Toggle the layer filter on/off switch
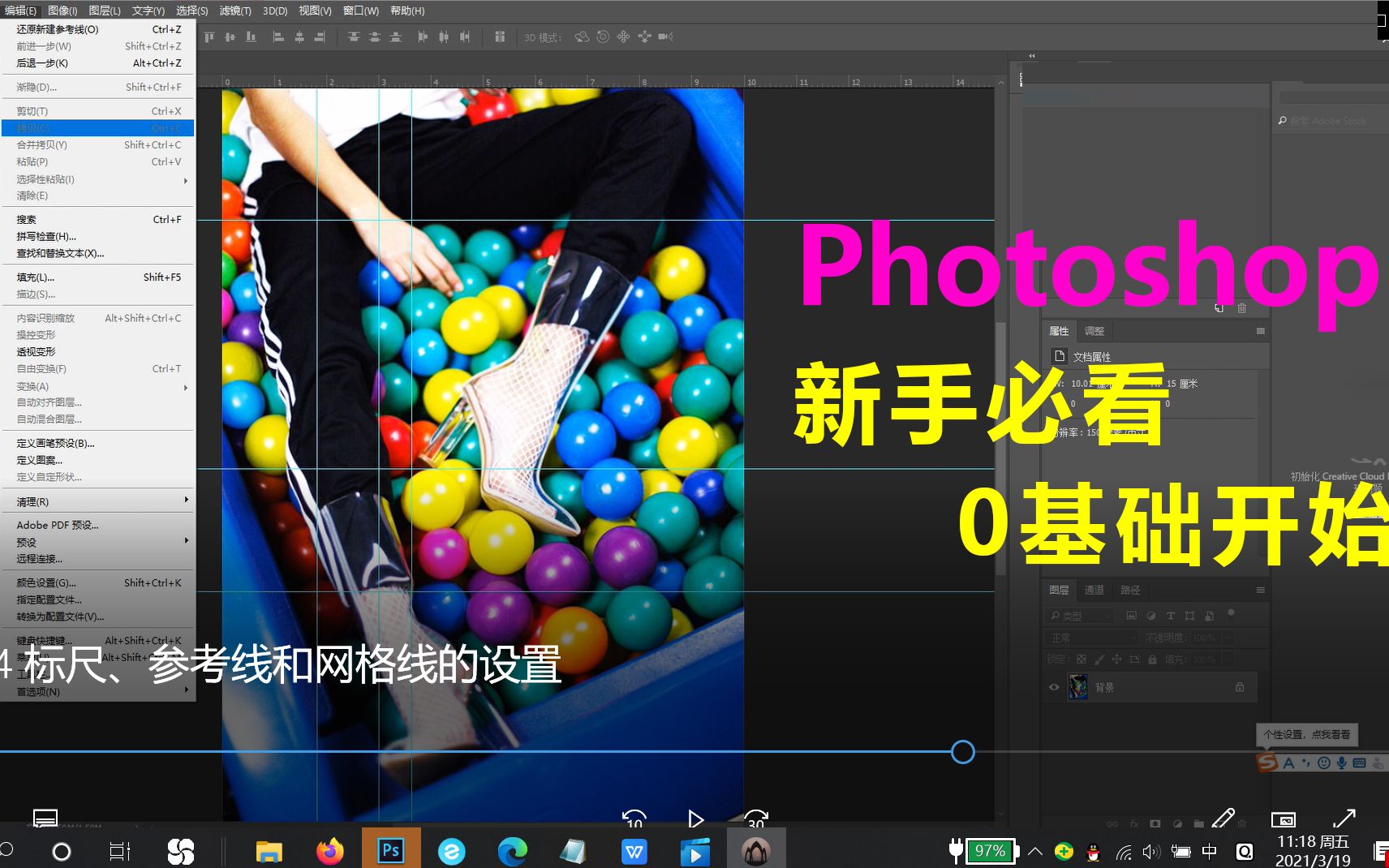This screenshot has height=868, width=1389. (1231, 613)
